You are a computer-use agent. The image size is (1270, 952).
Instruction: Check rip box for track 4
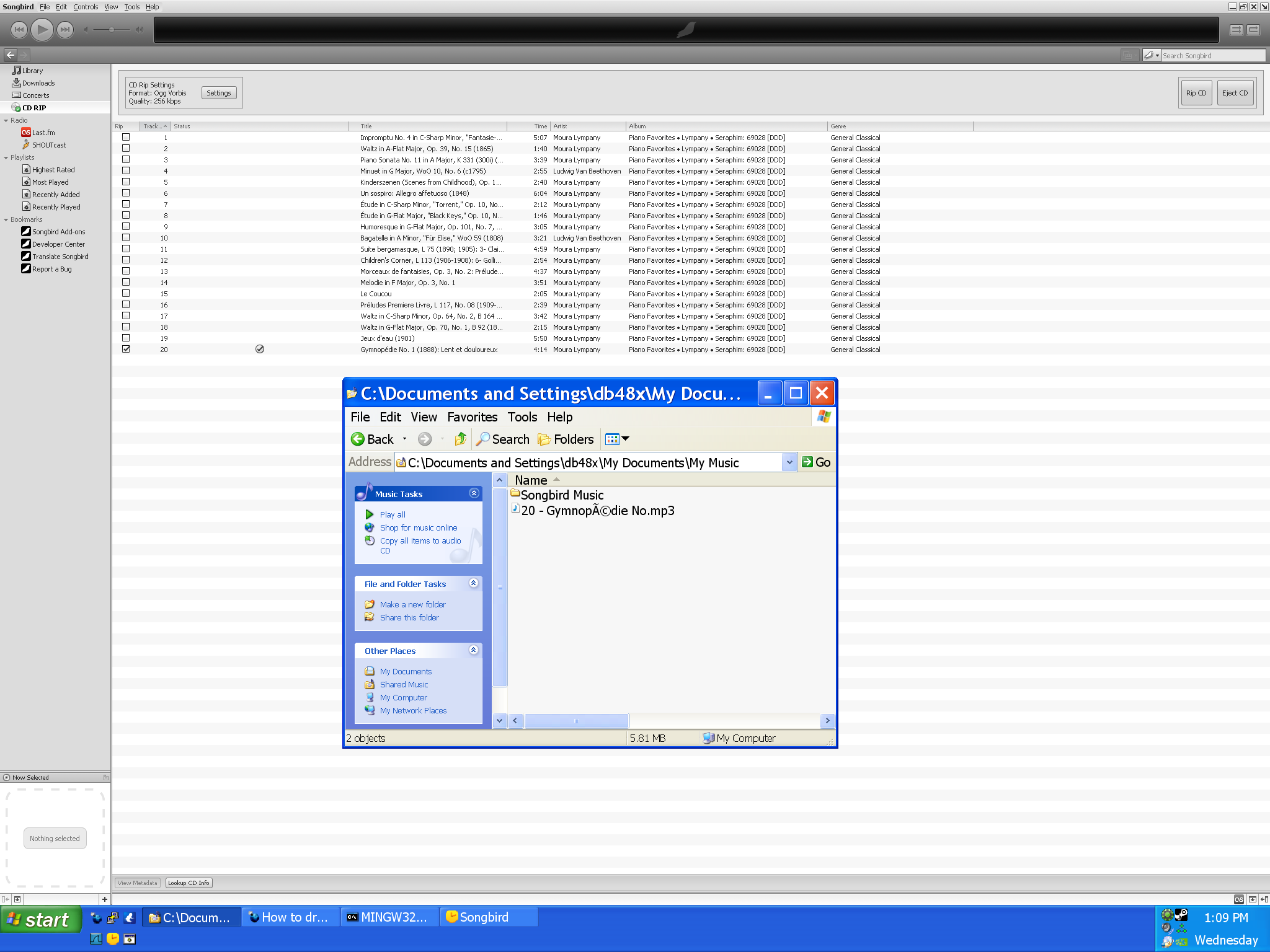point(126,170)
